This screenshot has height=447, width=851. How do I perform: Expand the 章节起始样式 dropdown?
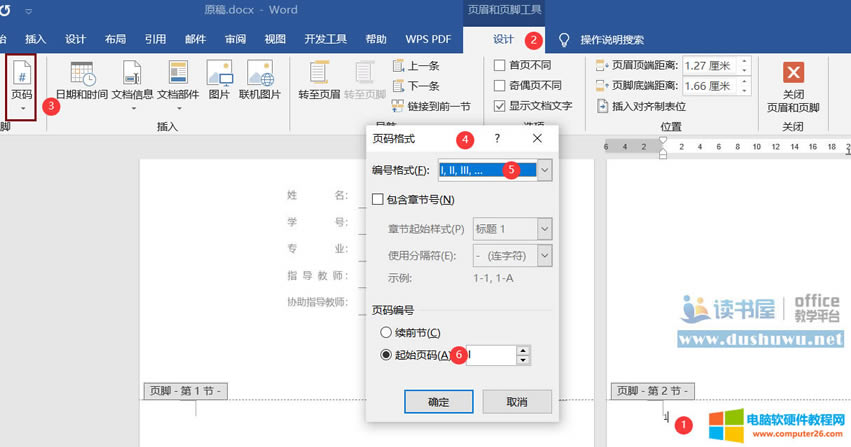[544, 229]
